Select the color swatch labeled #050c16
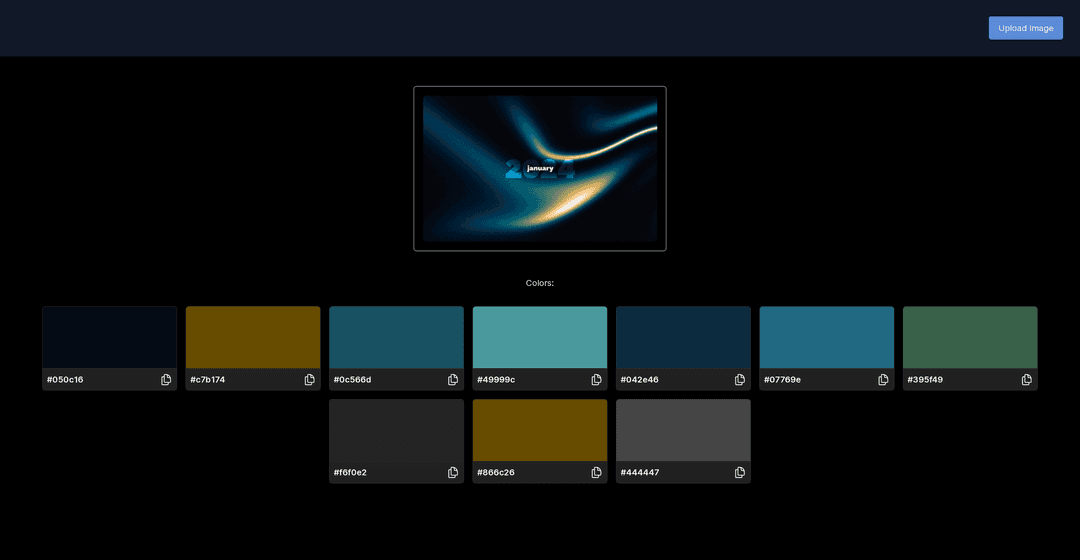This screenshot has width=1080, height=560. (x=110, y=337)
